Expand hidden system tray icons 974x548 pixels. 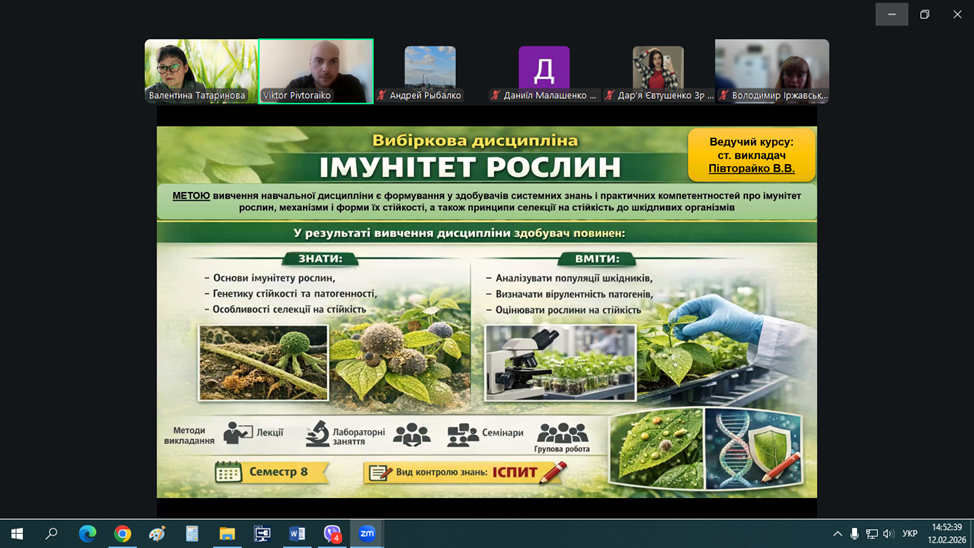coord(837,534)
